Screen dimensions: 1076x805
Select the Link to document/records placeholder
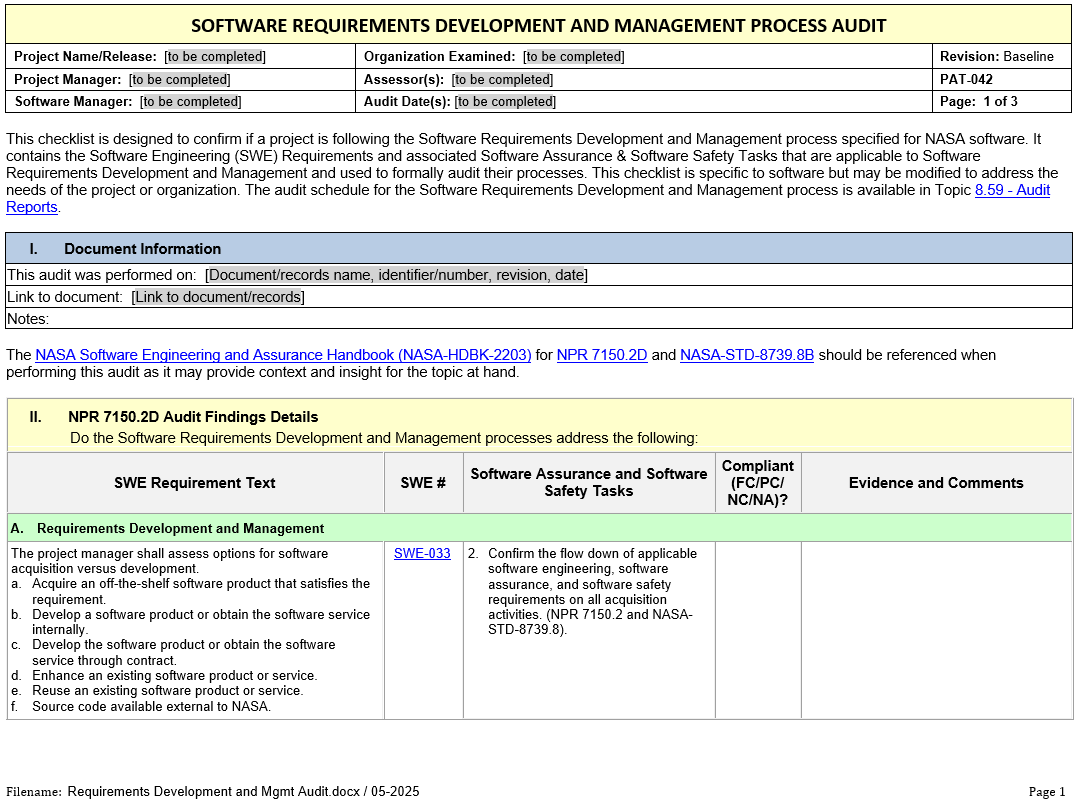click(217, 297)
